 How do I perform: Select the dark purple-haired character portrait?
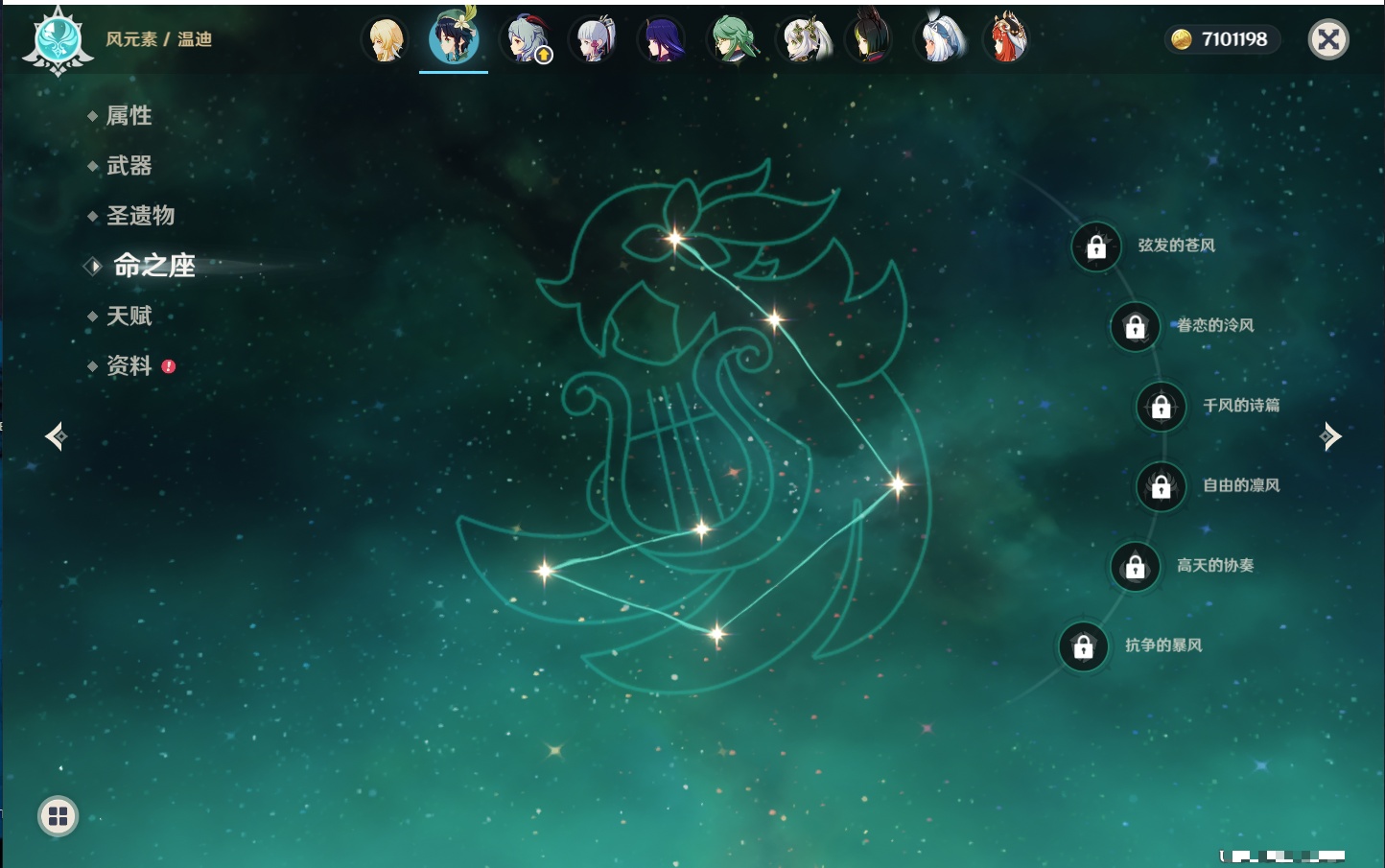662,40
